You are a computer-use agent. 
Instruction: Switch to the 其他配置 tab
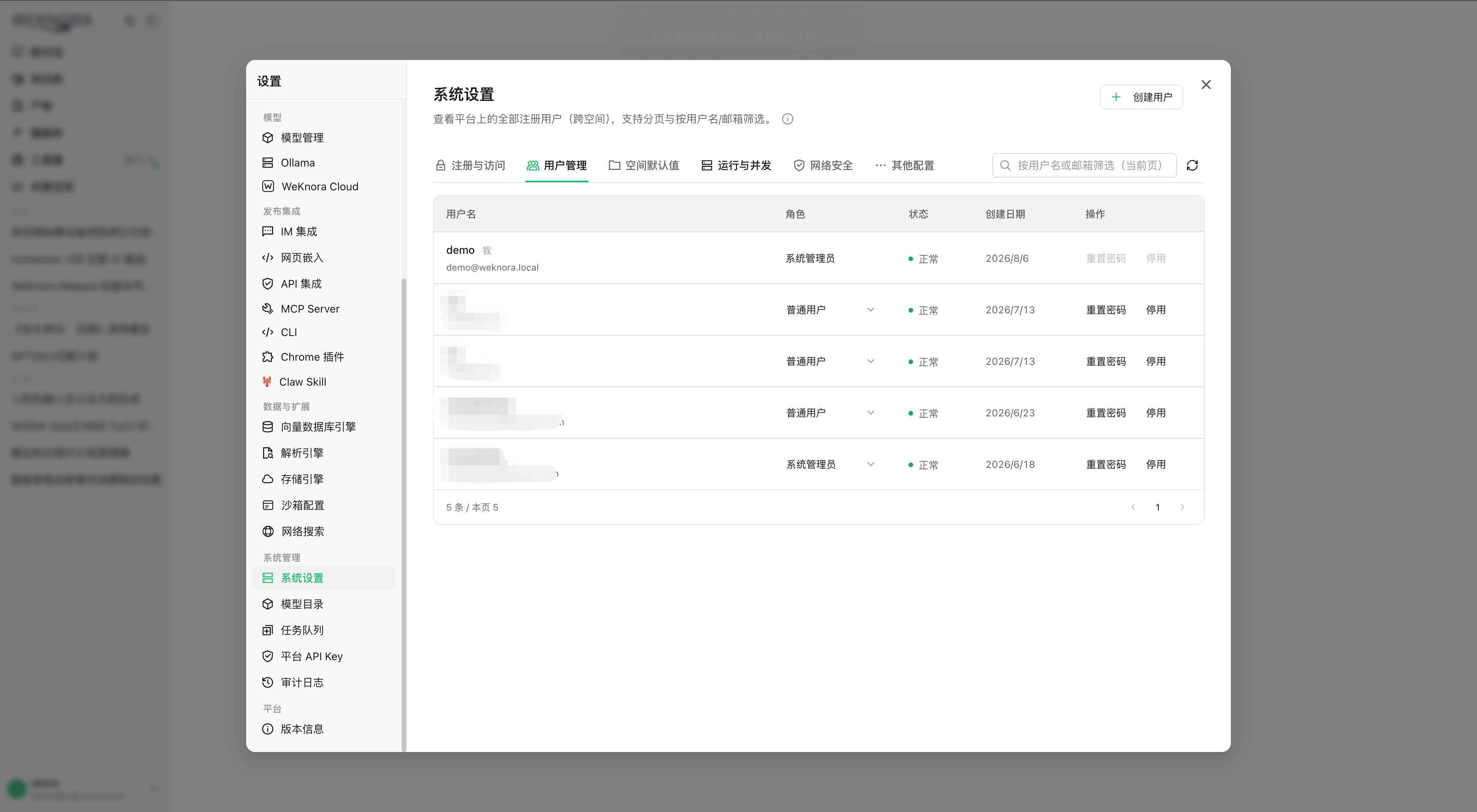905,166
